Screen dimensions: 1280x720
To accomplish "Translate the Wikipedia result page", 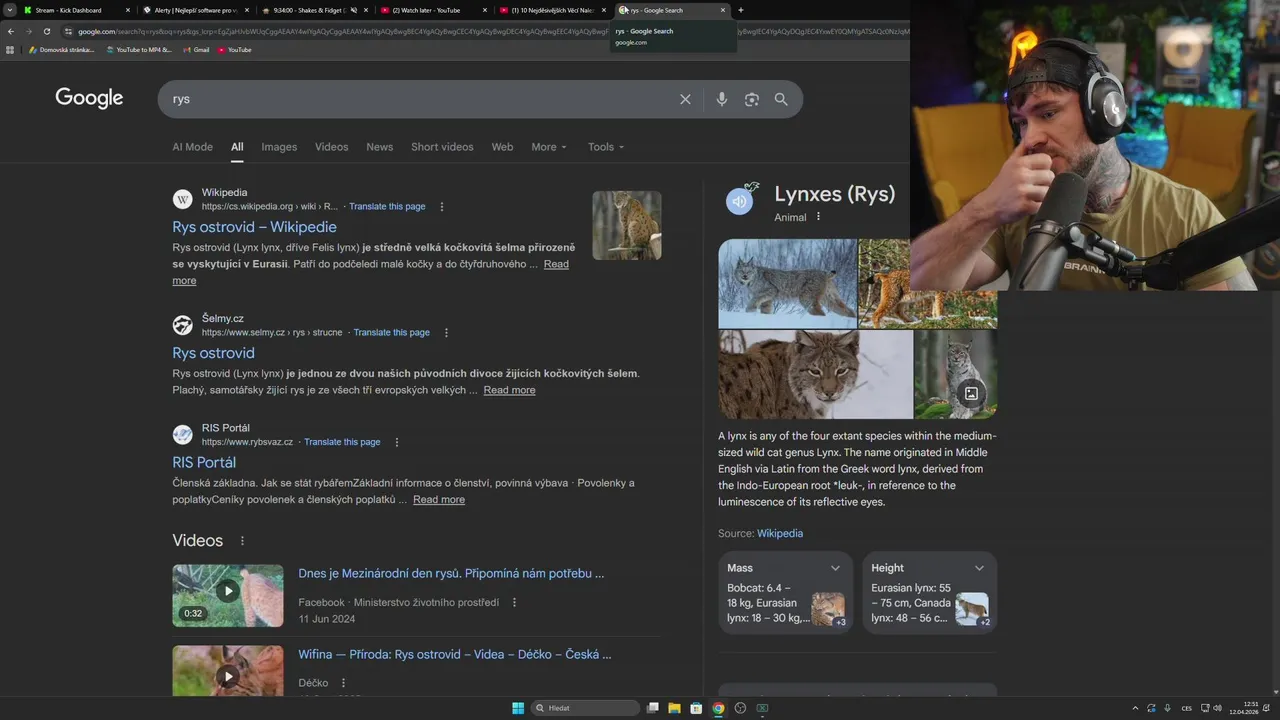I will (x=387, y=207).
